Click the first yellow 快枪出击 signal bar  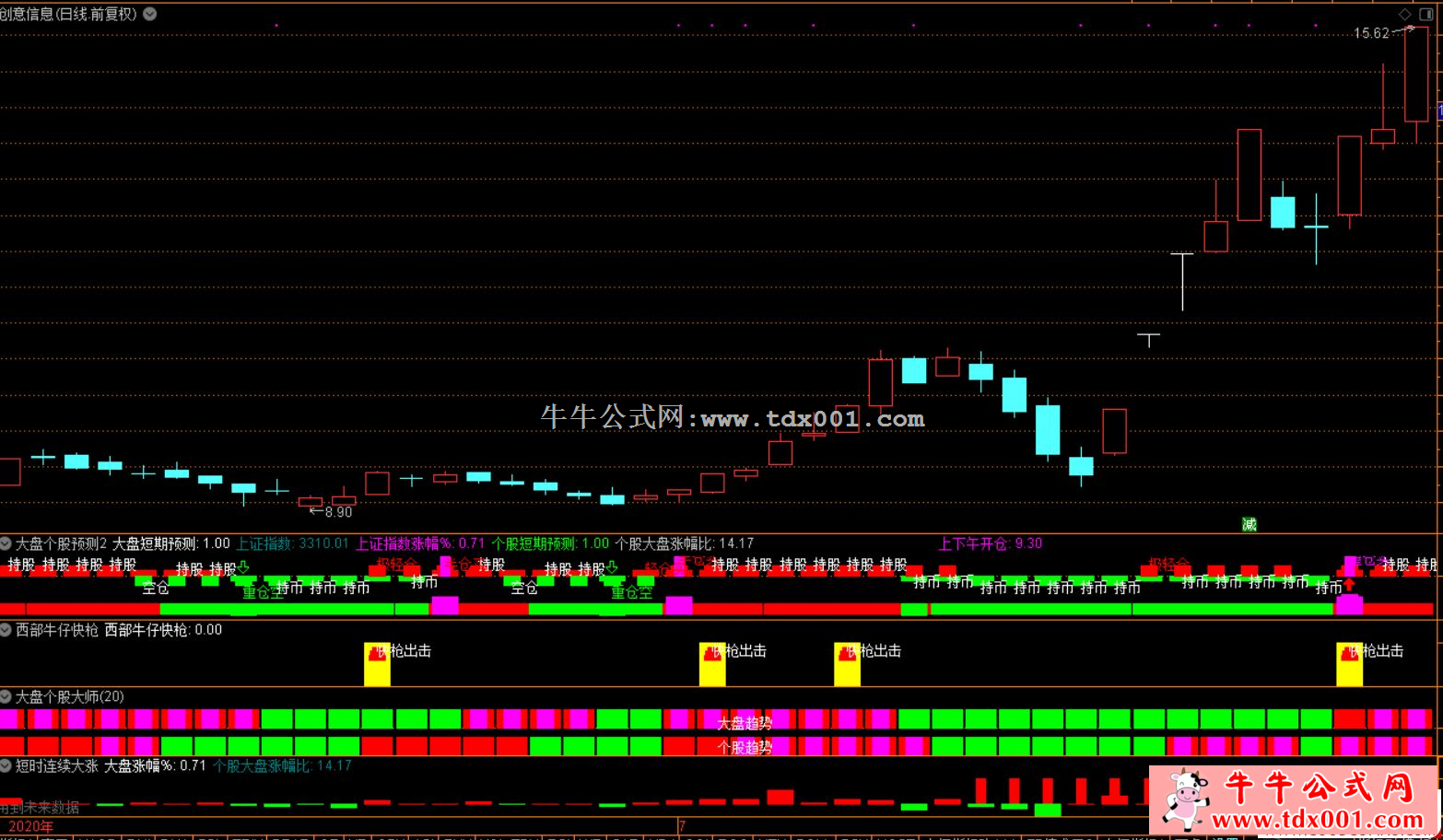point(377,663)
